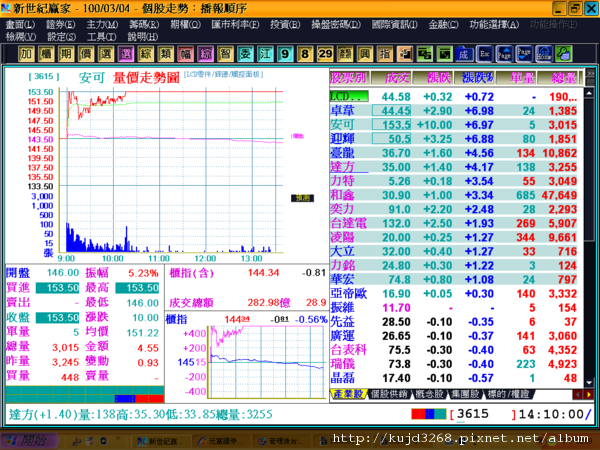Screen dimensions: 600x450
Task: Select the 概念股 tab
Action: (x=429, y=394)
